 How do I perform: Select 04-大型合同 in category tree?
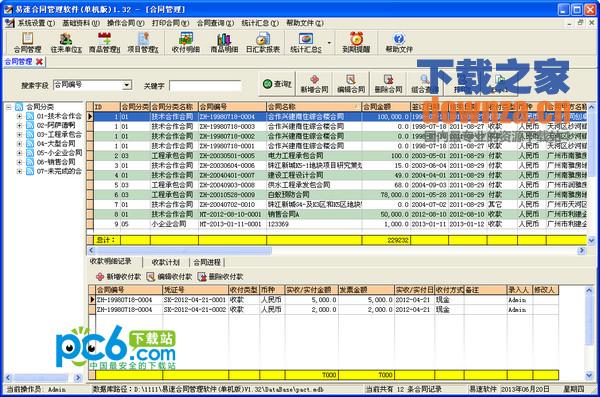pos(56,144)
